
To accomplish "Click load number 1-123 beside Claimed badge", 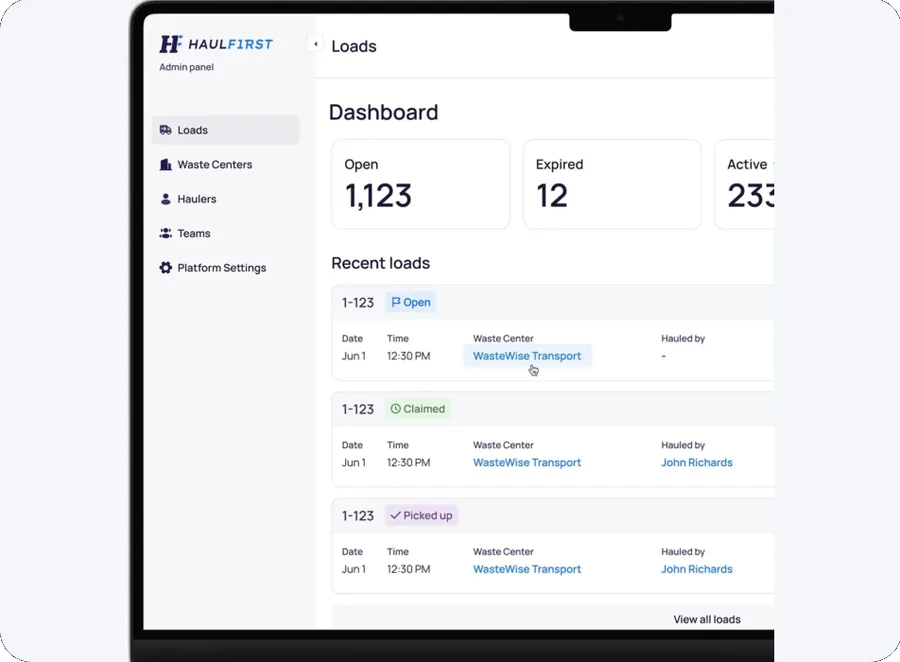I will (358, 409).
